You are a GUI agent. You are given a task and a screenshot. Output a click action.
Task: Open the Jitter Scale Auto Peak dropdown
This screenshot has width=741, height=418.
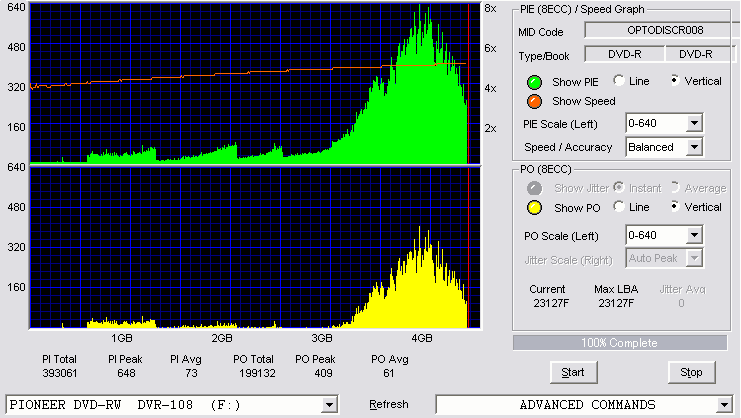pos(694,258)
